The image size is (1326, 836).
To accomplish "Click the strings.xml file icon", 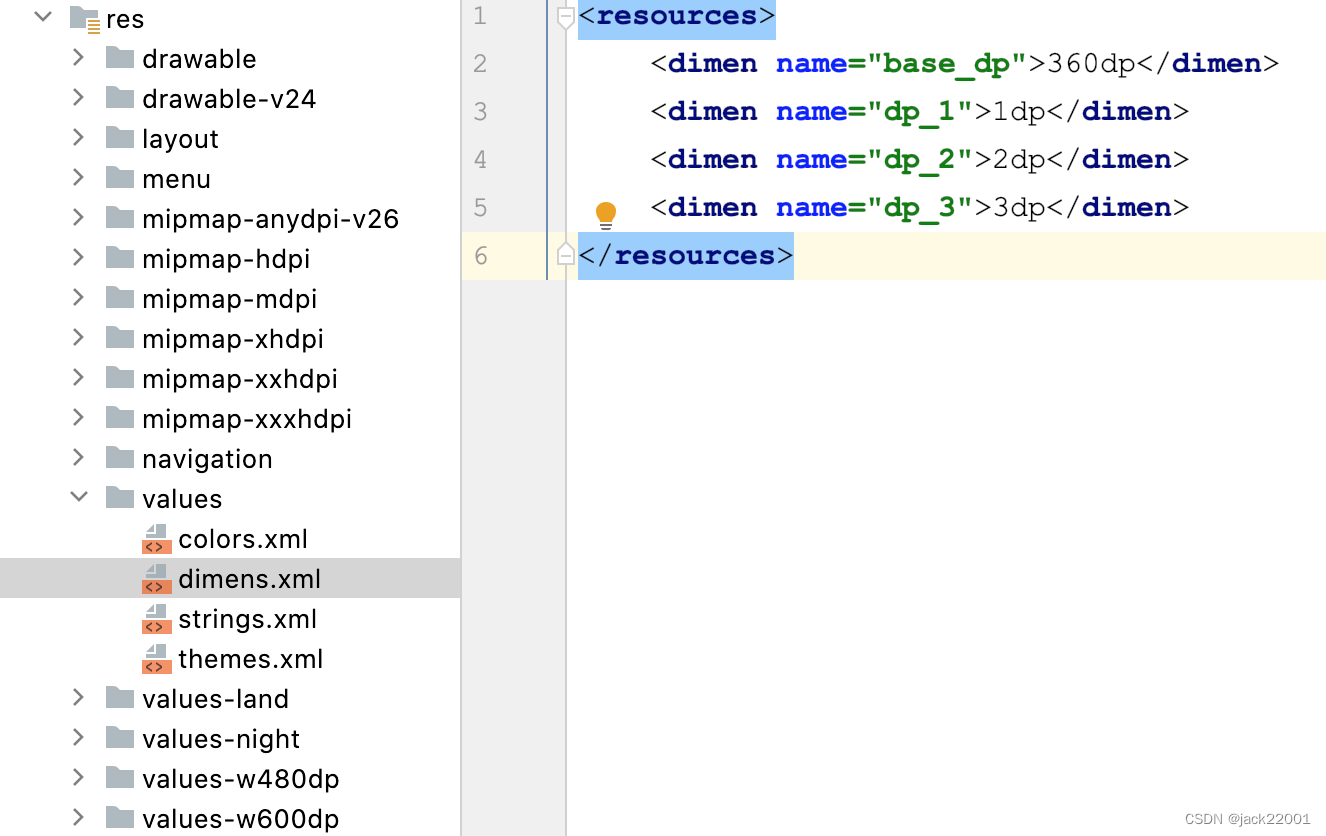I will tap(156, 619).
